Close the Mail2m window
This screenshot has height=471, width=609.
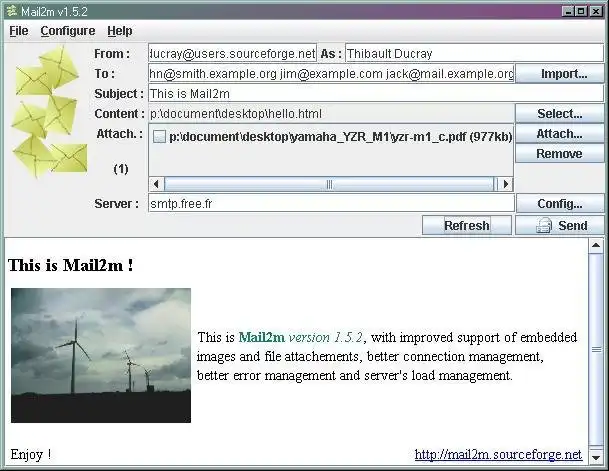click(595, 11)
